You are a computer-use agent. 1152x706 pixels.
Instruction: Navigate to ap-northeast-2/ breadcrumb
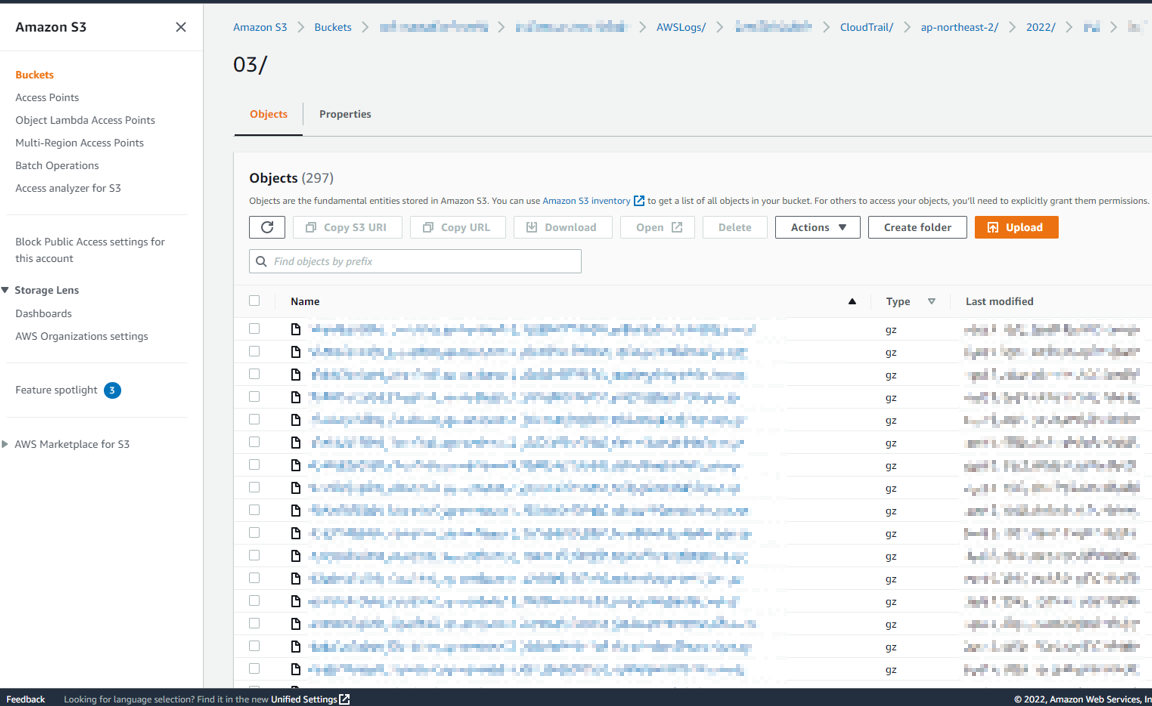[x=960, y=27]
